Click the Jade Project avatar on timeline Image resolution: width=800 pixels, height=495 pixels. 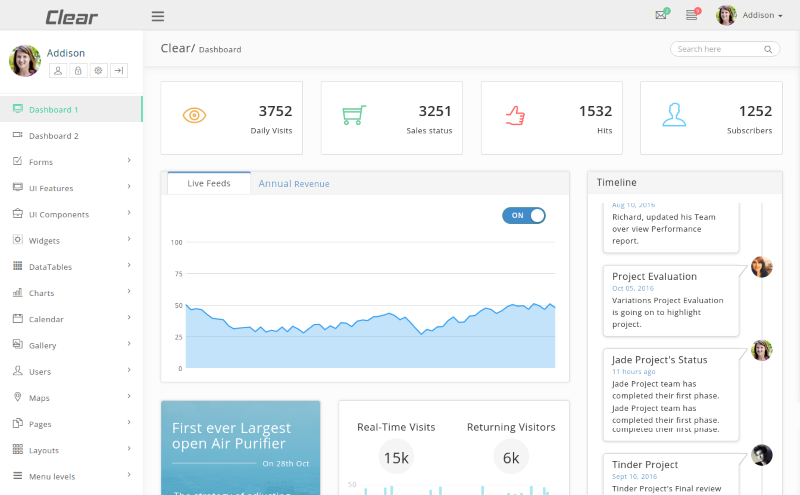(761, 350)
